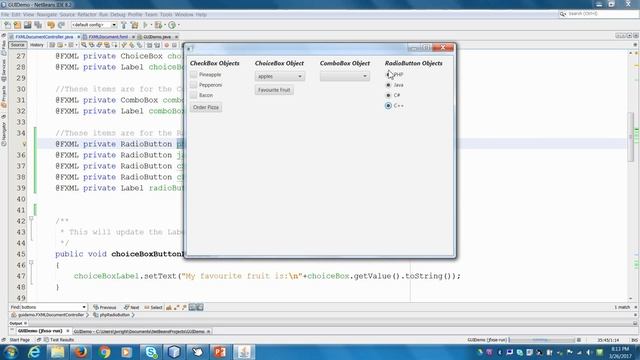640x360 pixels.
Task: Click the Match Case icon in find bar
Action: (x=169, y=307)
